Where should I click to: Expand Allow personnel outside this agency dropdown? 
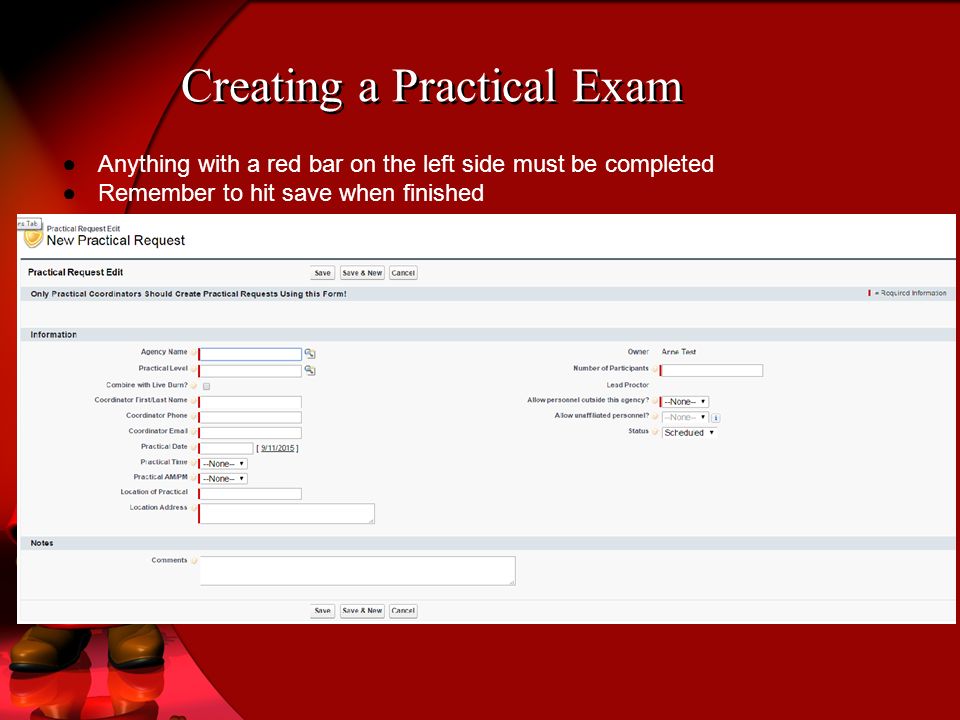(x=685, y=402)
